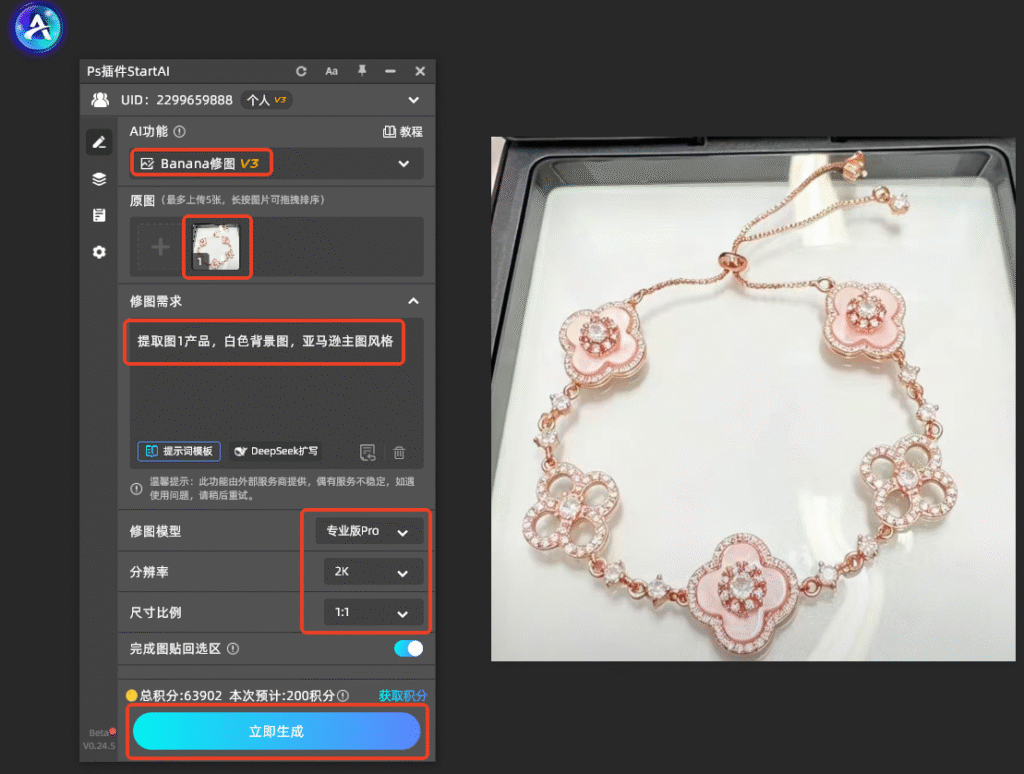Image resolution: width=1024 pixels, height=774 pixels.
Task: Click the Aa font size icon
Action: [332, 71]
